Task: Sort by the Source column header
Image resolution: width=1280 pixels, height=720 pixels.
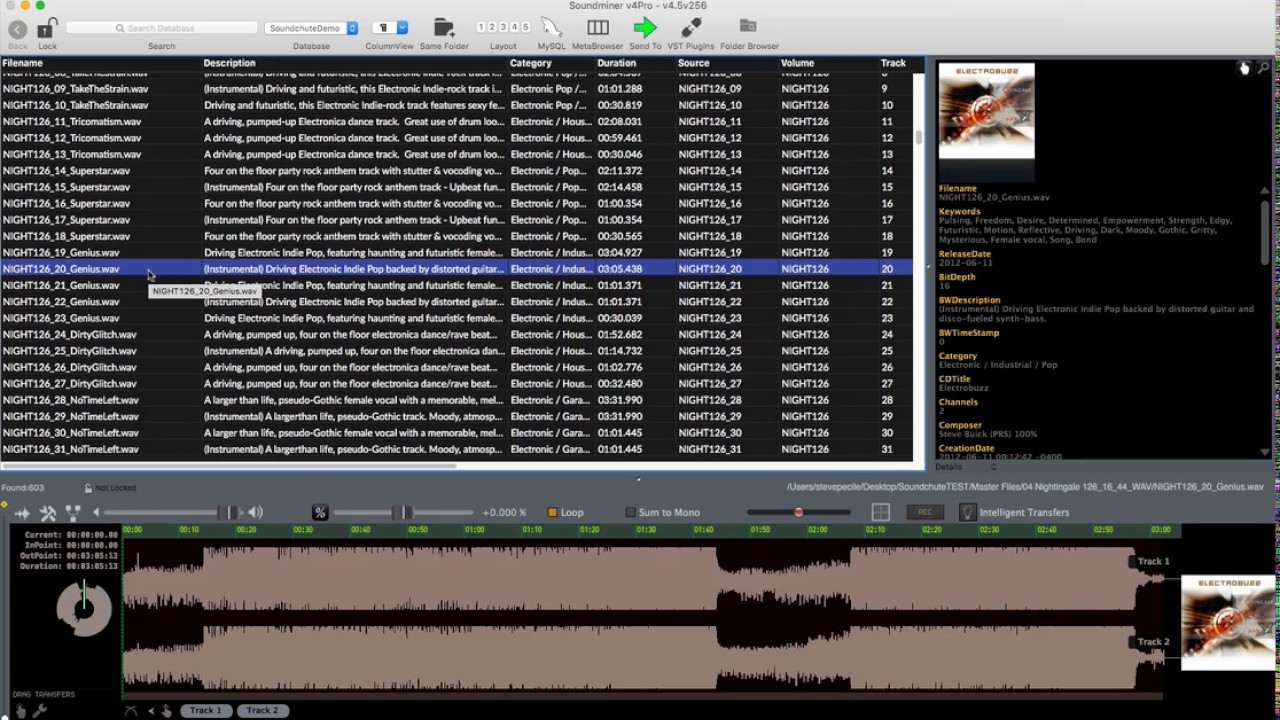Action: pyautogui.click(x=694, y=63)
